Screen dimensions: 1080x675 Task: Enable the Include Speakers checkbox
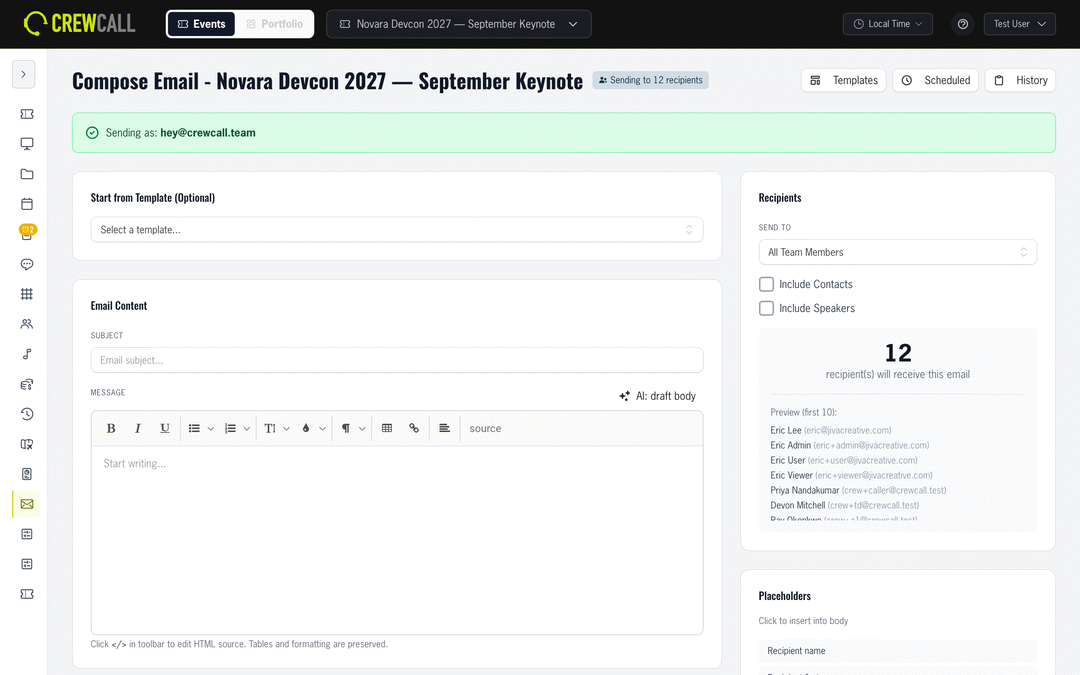tap(766, 309)
